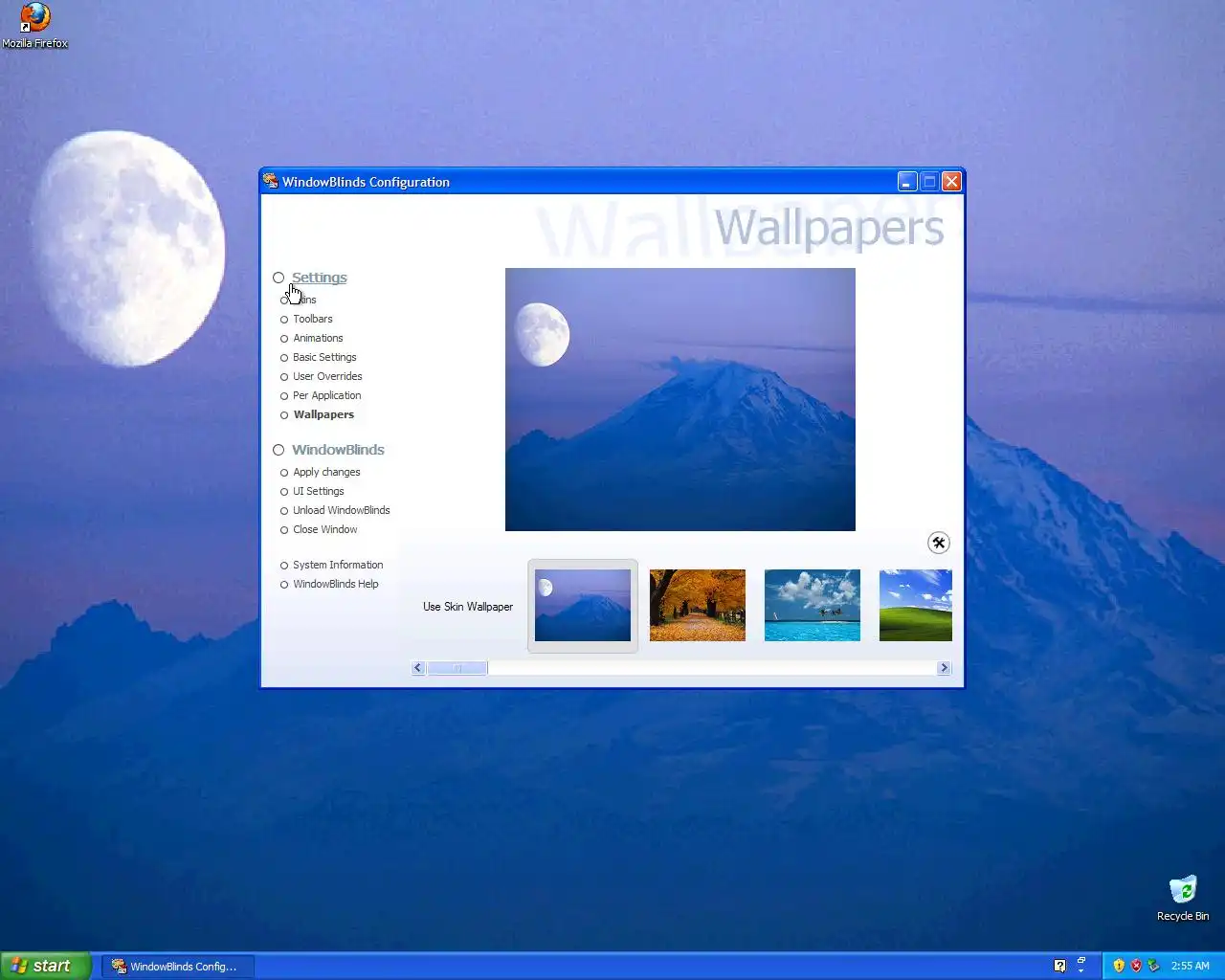Go to the Toolbars settings page
This screenshot has height=980, width=1225.
[x=313, y=319]
